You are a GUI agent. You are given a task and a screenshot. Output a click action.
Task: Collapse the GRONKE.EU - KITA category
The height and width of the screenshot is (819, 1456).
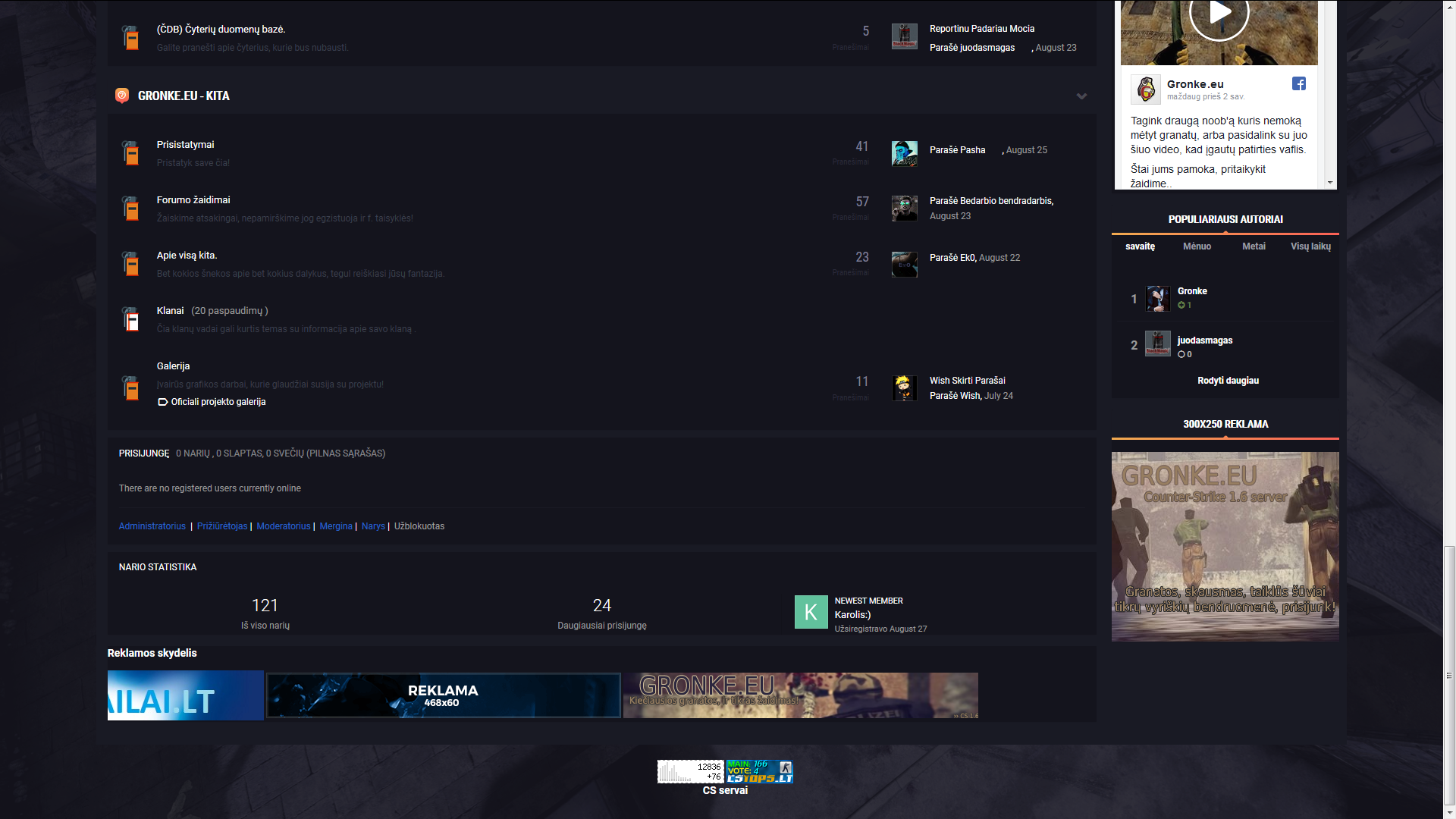(1081, 96)
